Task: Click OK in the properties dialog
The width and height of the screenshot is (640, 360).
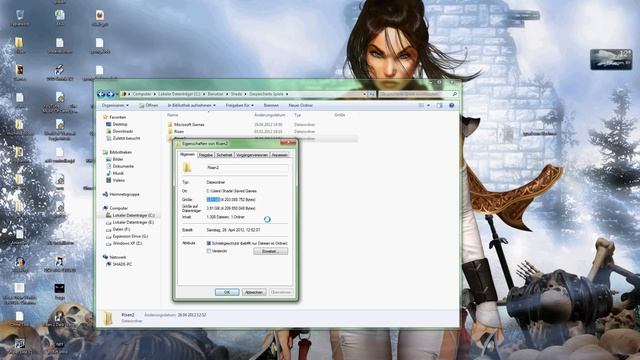Action: (x=227, y=292)
